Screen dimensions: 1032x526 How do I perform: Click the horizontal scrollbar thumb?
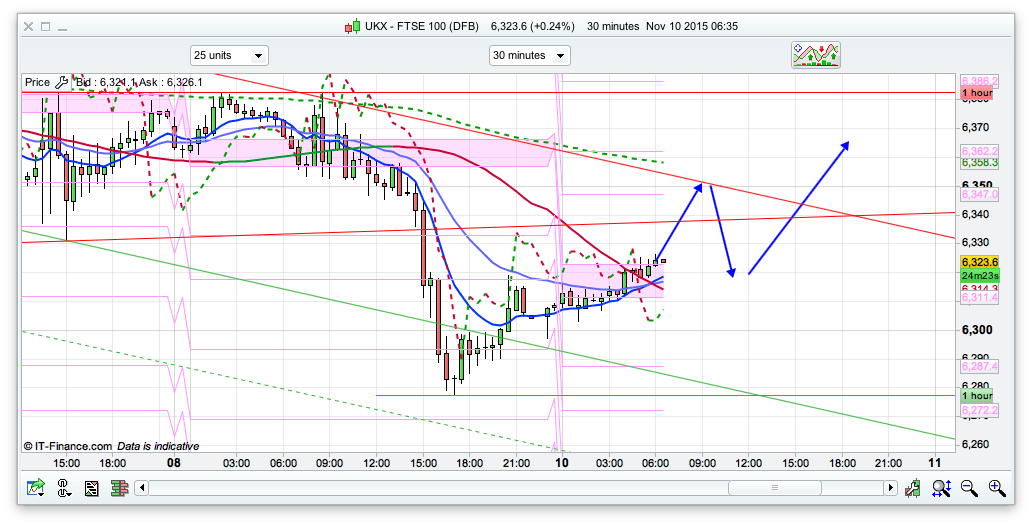click(773, 488)
